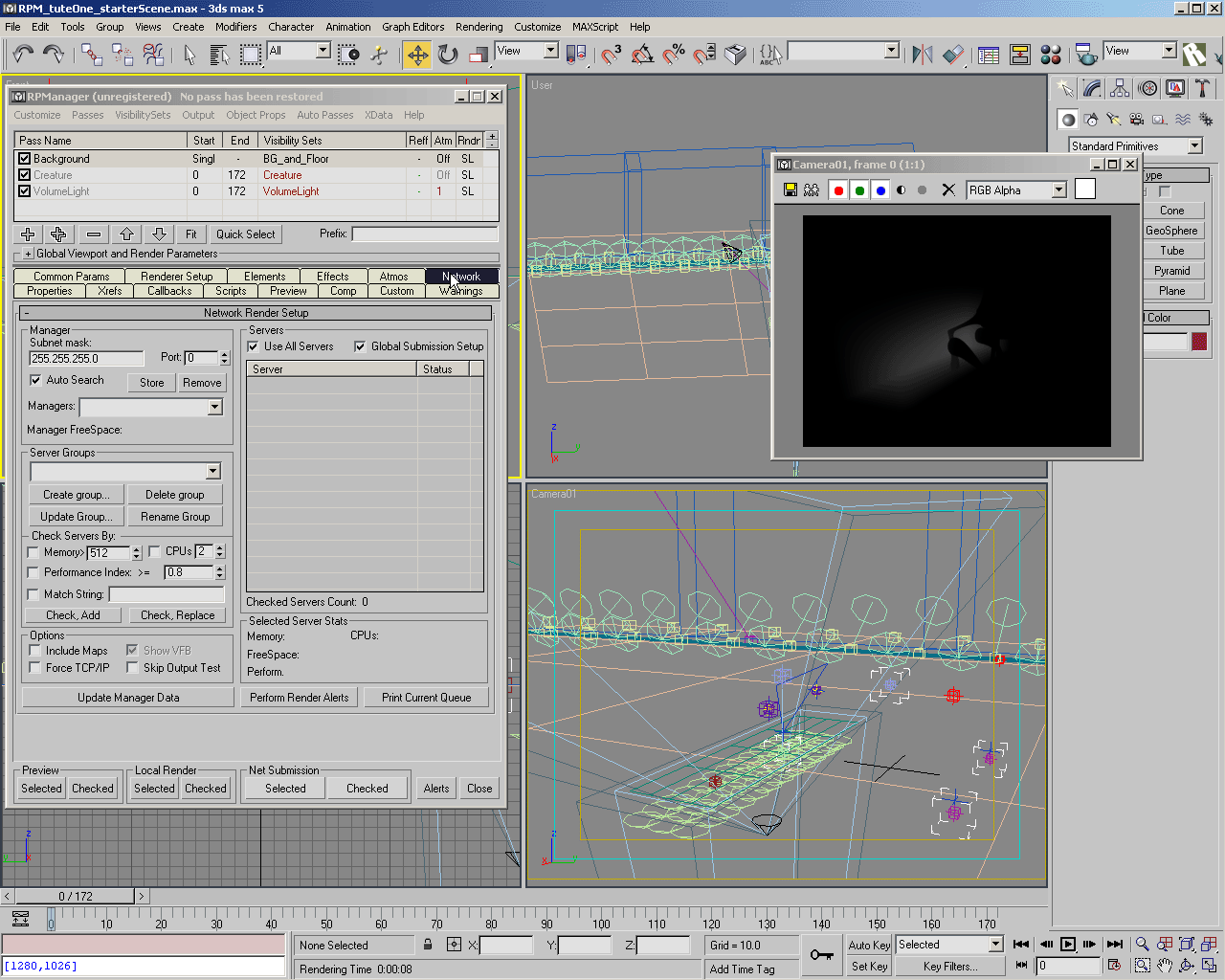The image size is (1225, 980).
Task: Switch to the Renderer Setup tab
Action: (x=176, y=277)
